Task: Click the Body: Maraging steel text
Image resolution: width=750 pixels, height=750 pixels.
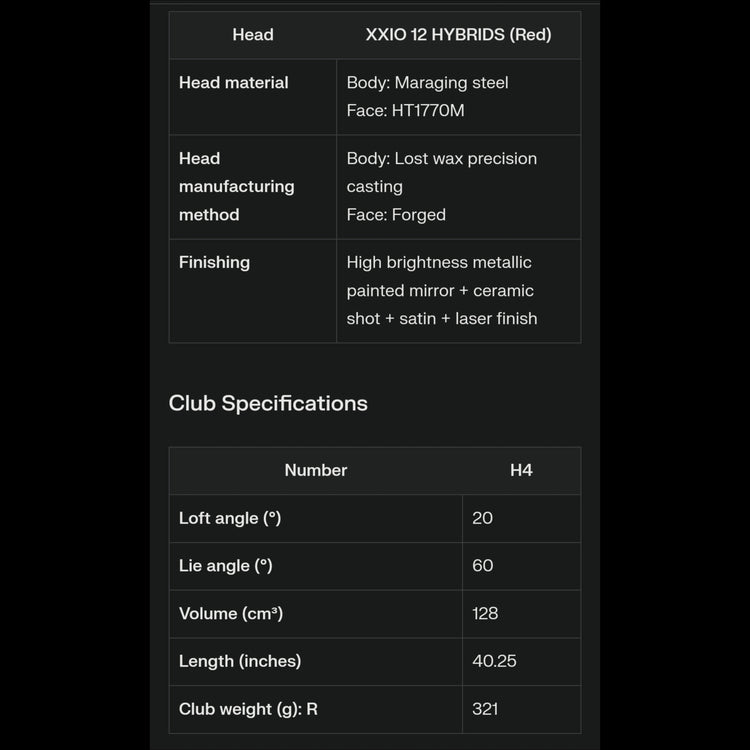Action: [x=427, y=83]
